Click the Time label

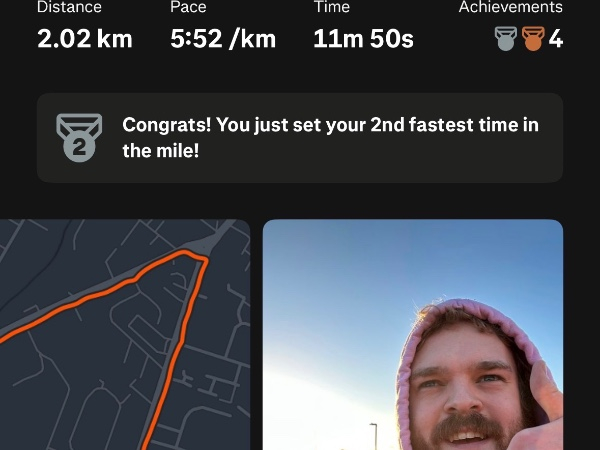(332, 7)
